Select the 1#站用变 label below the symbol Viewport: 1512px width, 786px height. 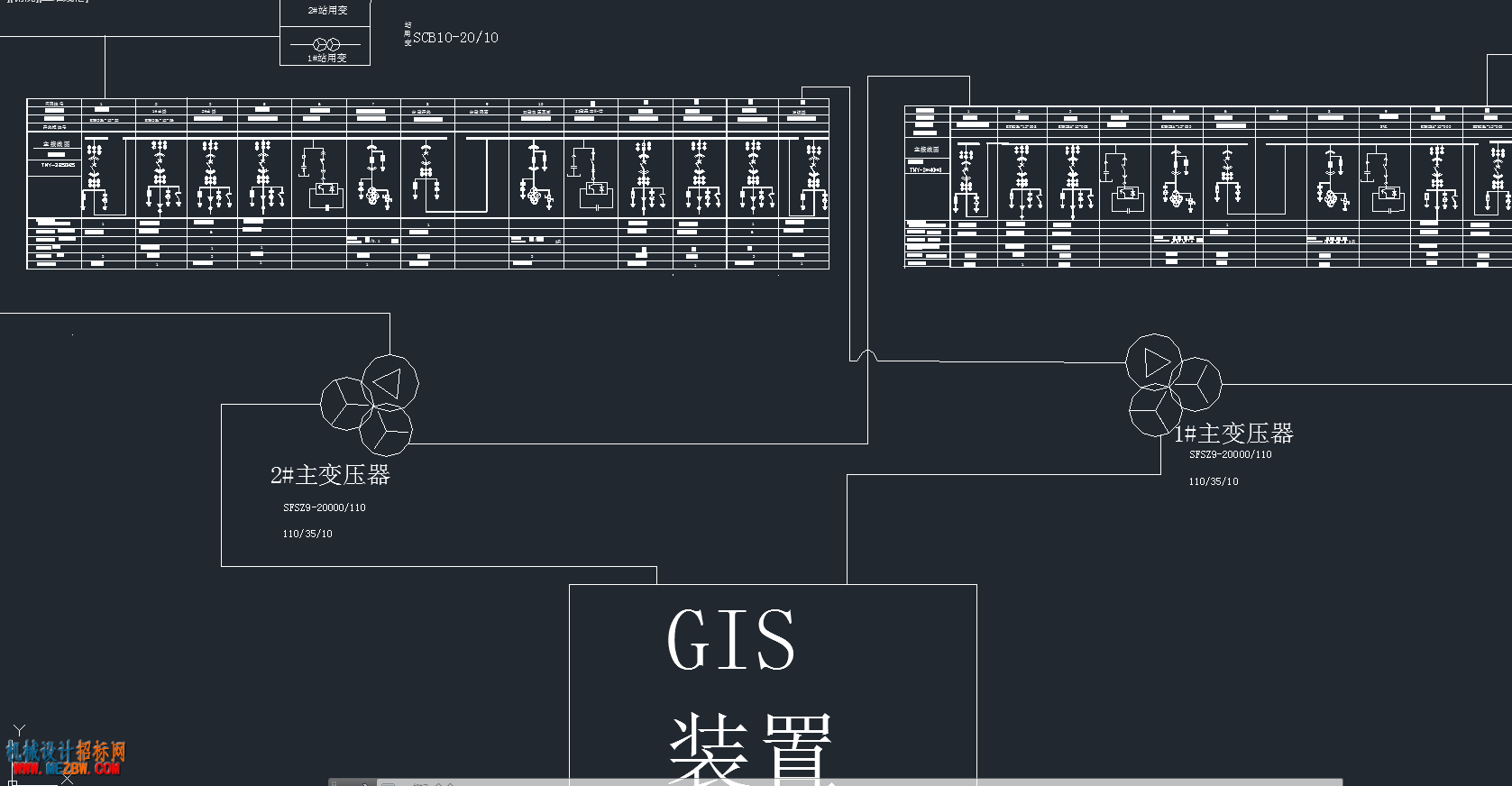(327, 58)
